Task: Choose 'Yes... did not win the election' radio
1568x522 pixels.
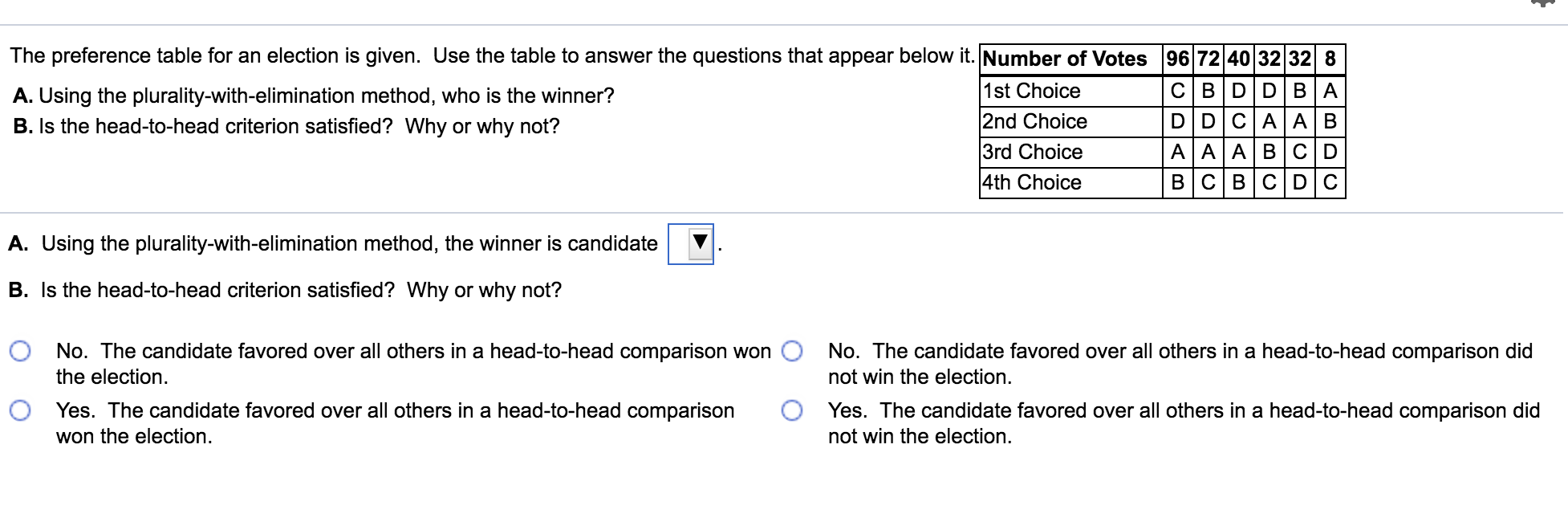Action: 792,410
